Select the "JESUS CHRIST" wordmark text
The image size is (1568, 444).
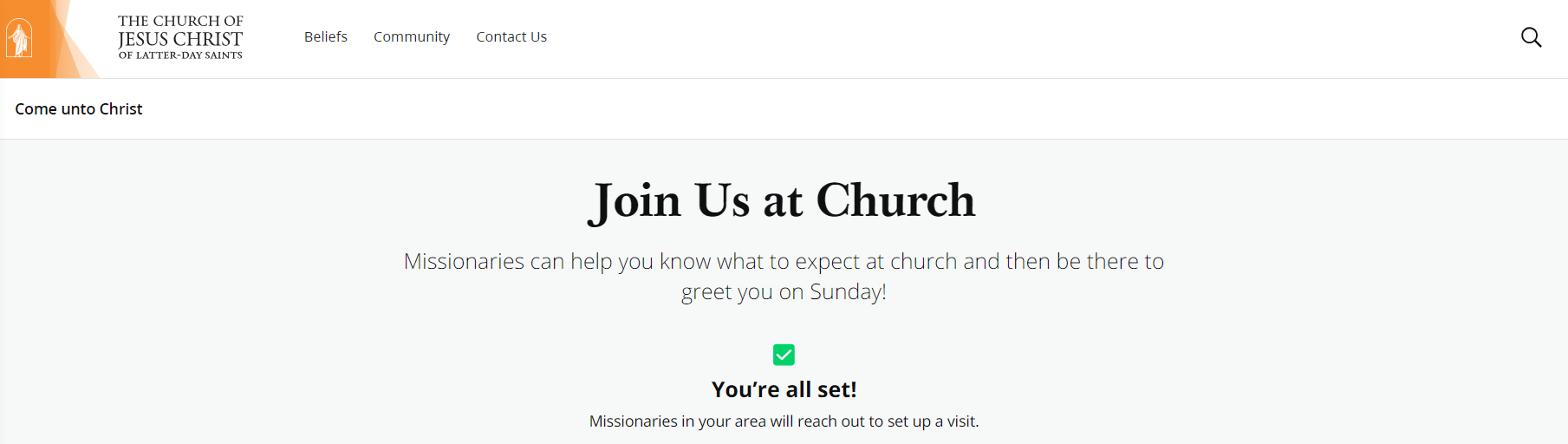(180, 39)
